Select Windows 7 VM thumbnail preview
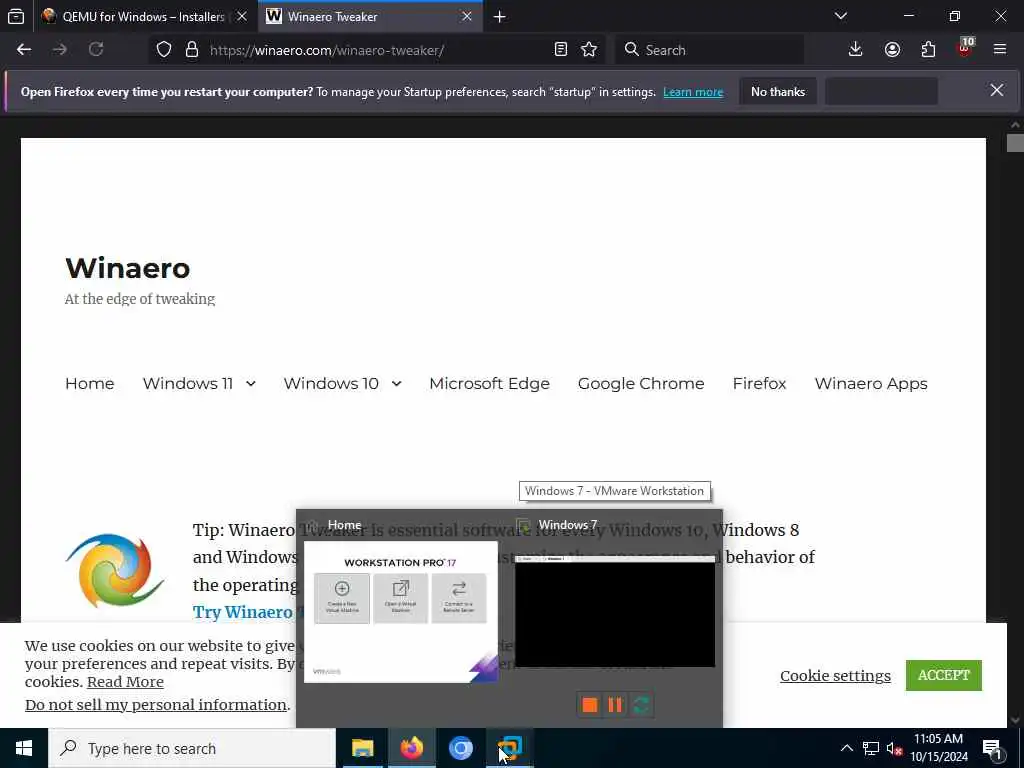Screen dimensions: 1024x768 [x=615, y=611]
